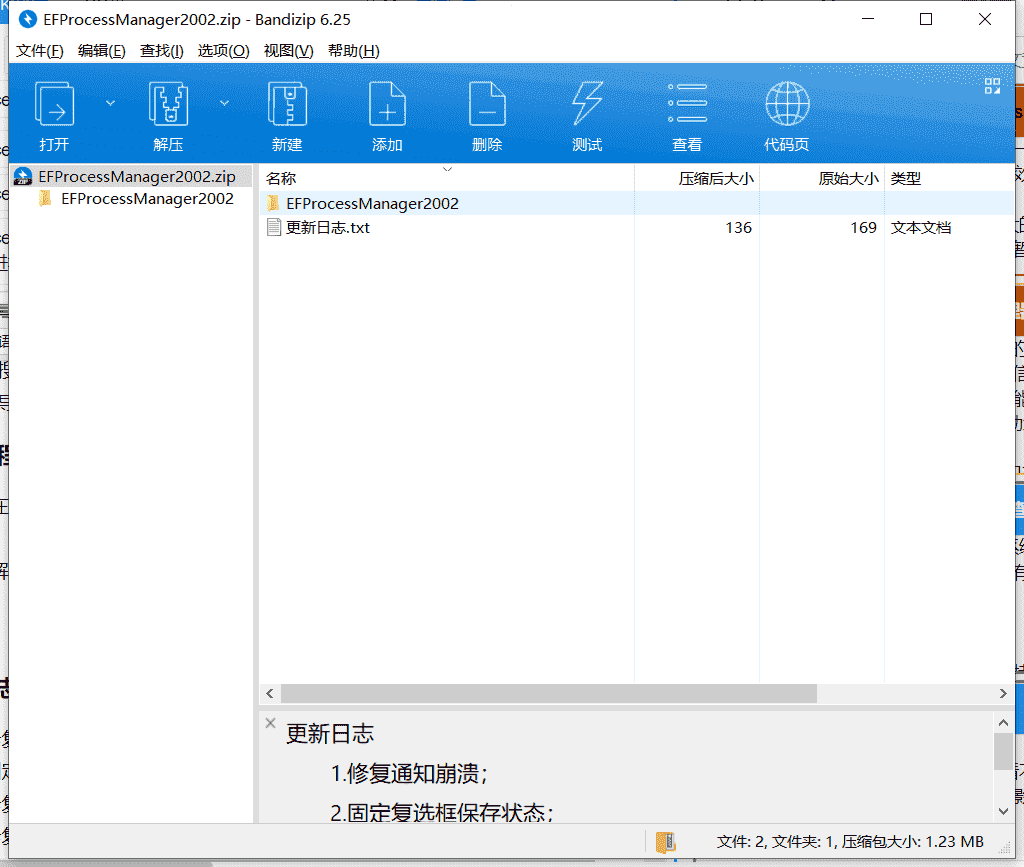Click the Add (添加) files icon

387,104
